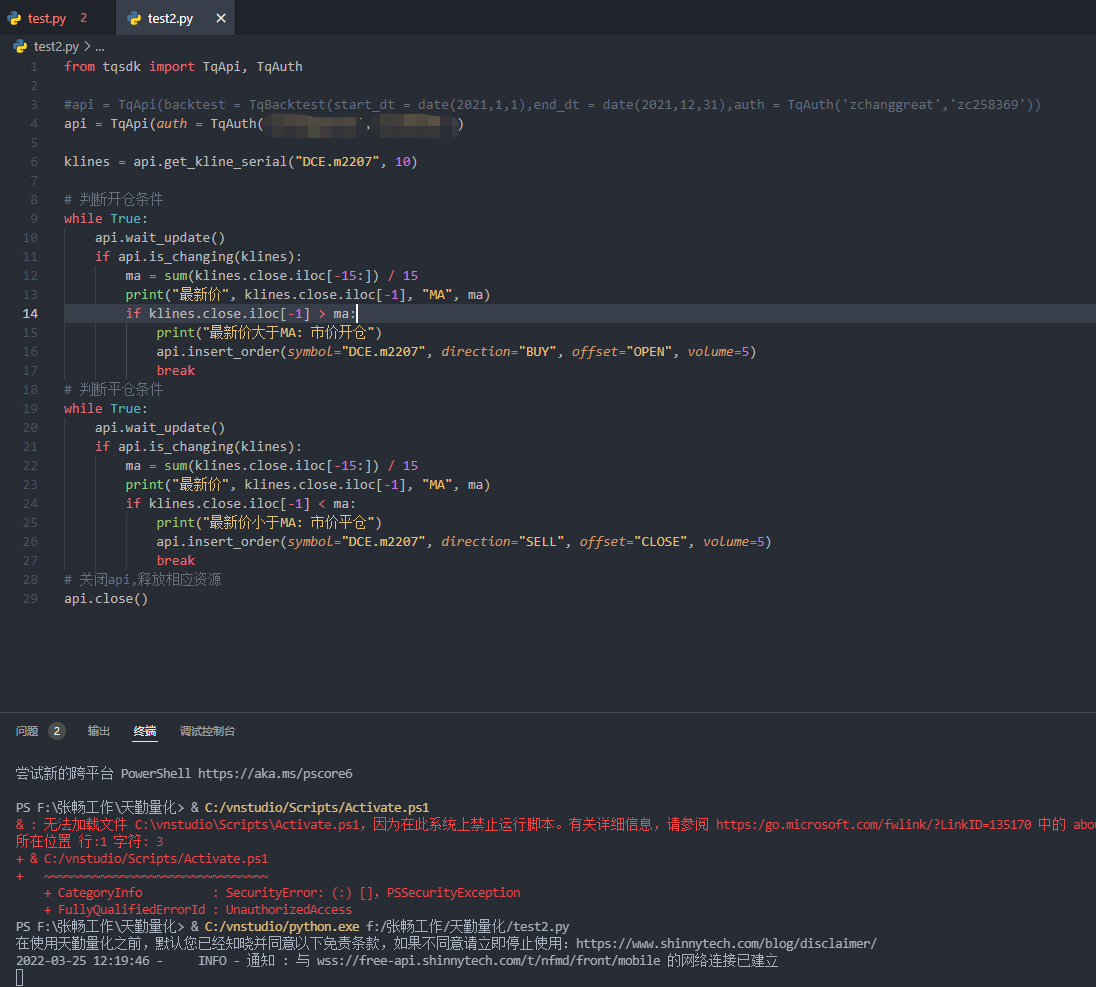Click the '# 判断平仓条件' comment
Screen dimensions: 1096x987
tap(113, 389)
